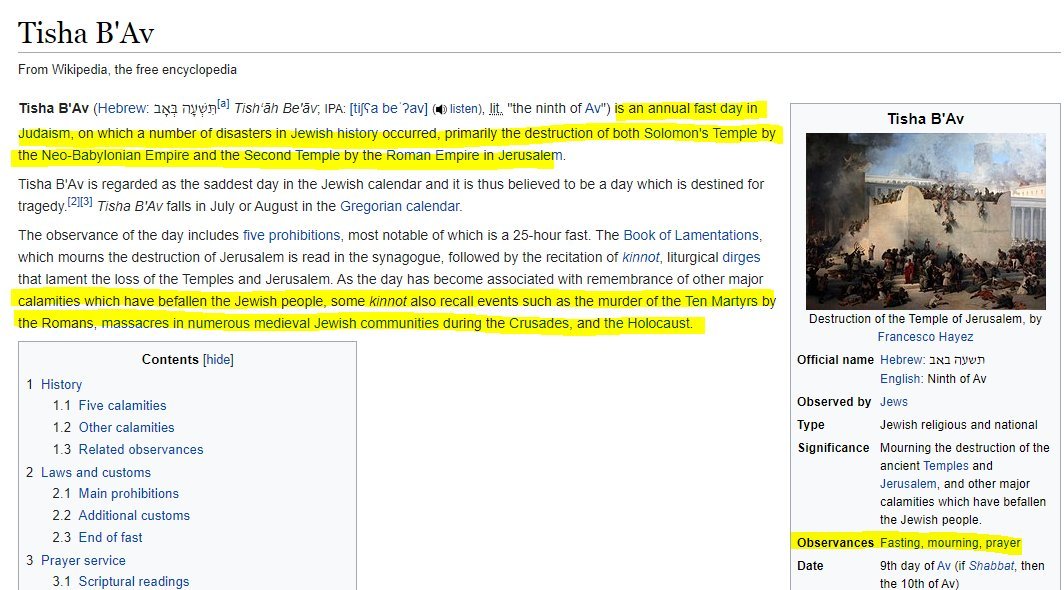This screenshot has width=1064, height=590.
Task: Click the infobox Hebrew language link
Action: [x=900, y=360]
